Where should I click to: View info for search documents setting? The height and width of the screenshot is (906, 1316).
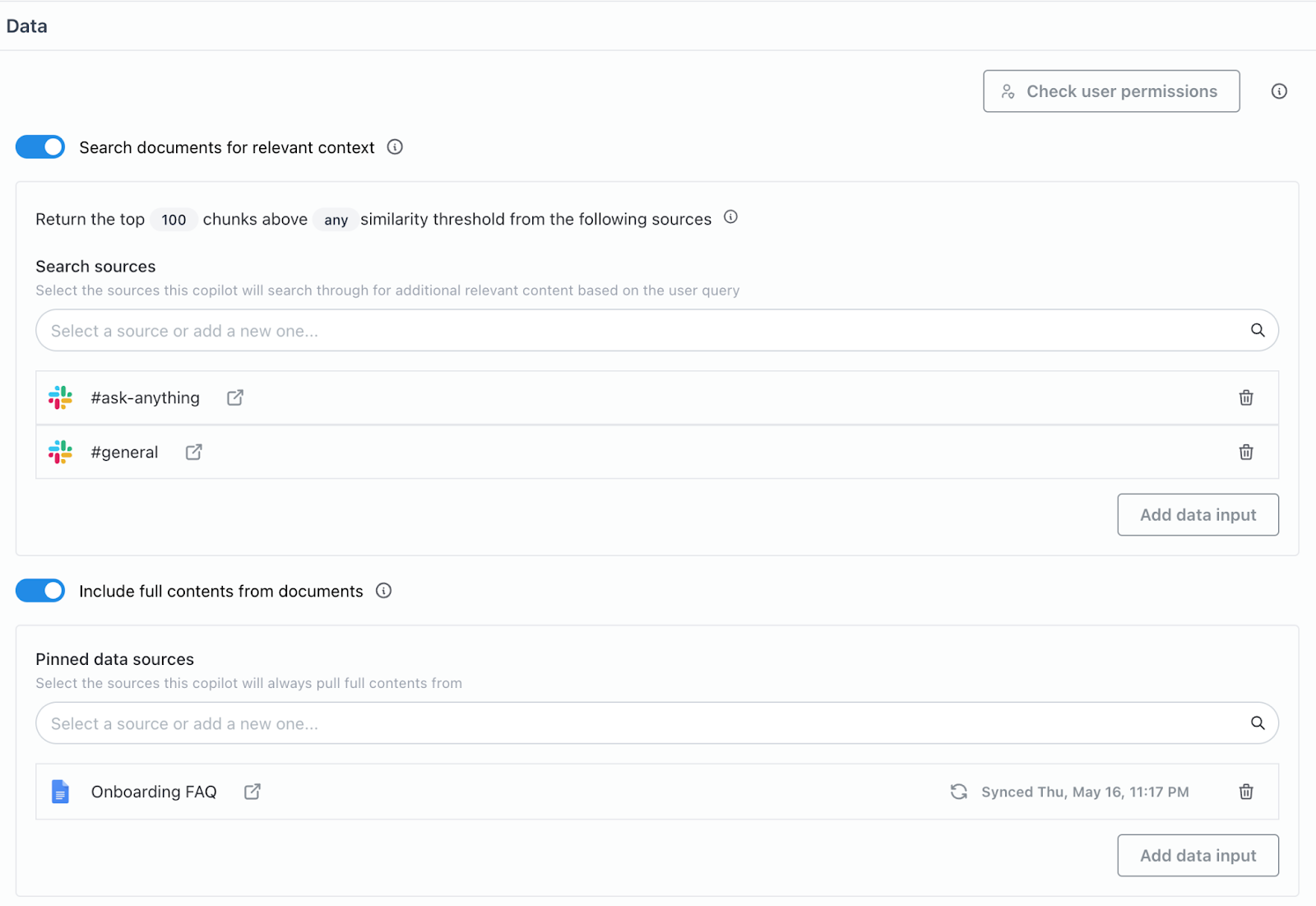[395, 147]
